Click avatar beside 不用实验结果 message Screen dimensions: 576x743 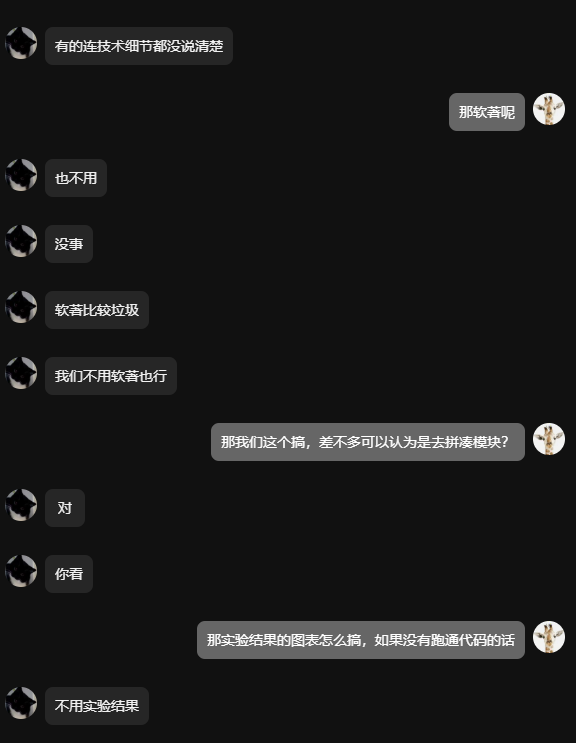coord(21,703)
